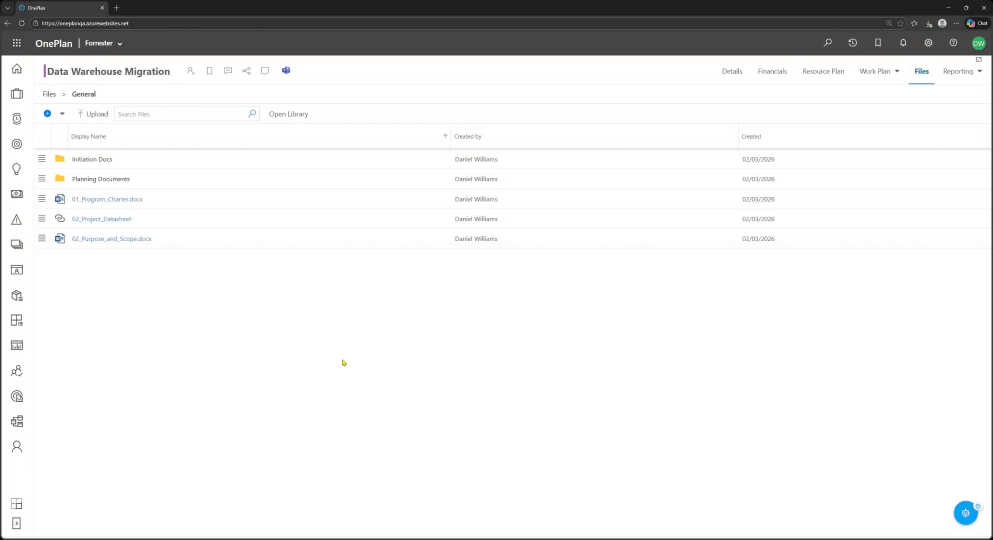Viewport: 993px width, 540px height.
Task: Open the single user sidebar icon
Action: pos(16,447)
